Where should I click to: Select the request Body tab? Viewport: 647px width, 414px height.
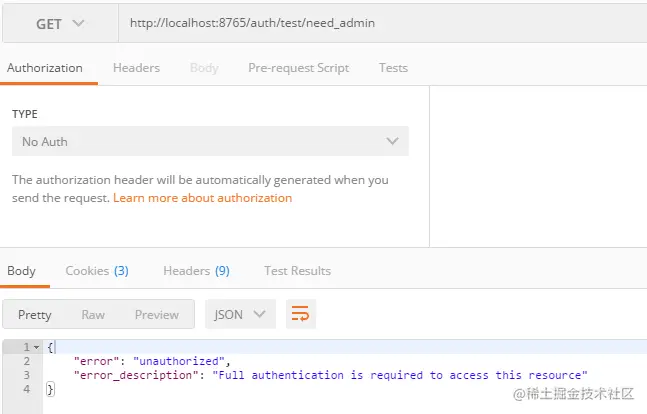click(x=204, y=68)
